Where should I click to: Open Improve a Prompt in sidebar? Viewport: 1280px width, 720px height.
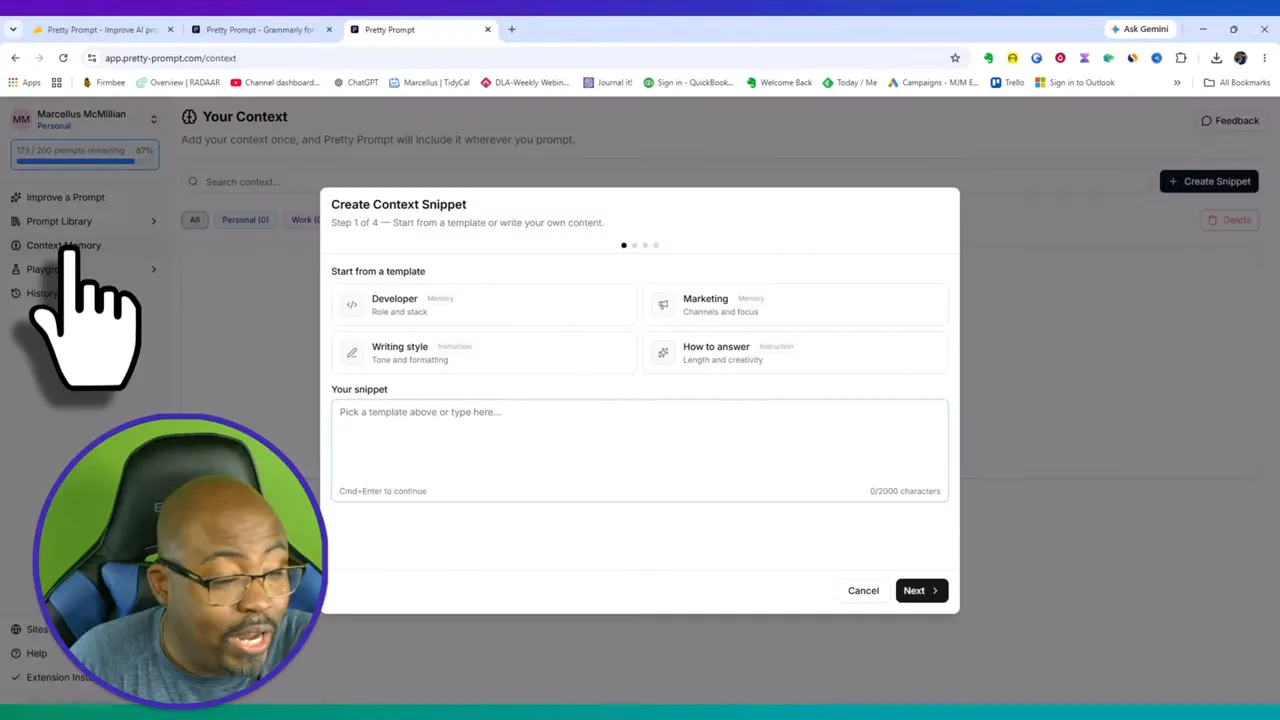(x=65, y=197)
